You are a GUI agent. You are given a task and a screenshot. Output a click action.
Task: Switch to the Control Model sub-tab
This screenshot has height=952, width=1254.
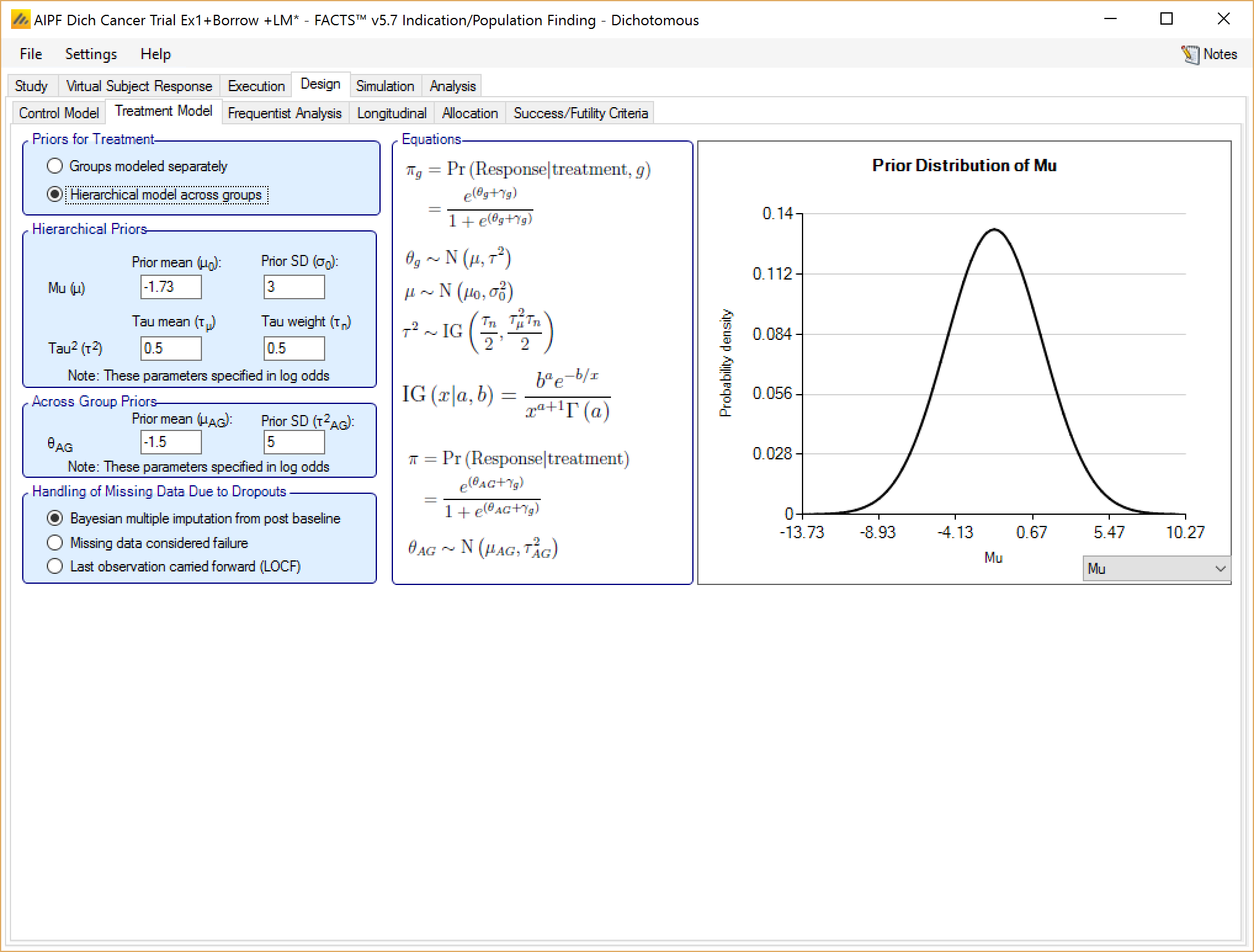point(59,113)
